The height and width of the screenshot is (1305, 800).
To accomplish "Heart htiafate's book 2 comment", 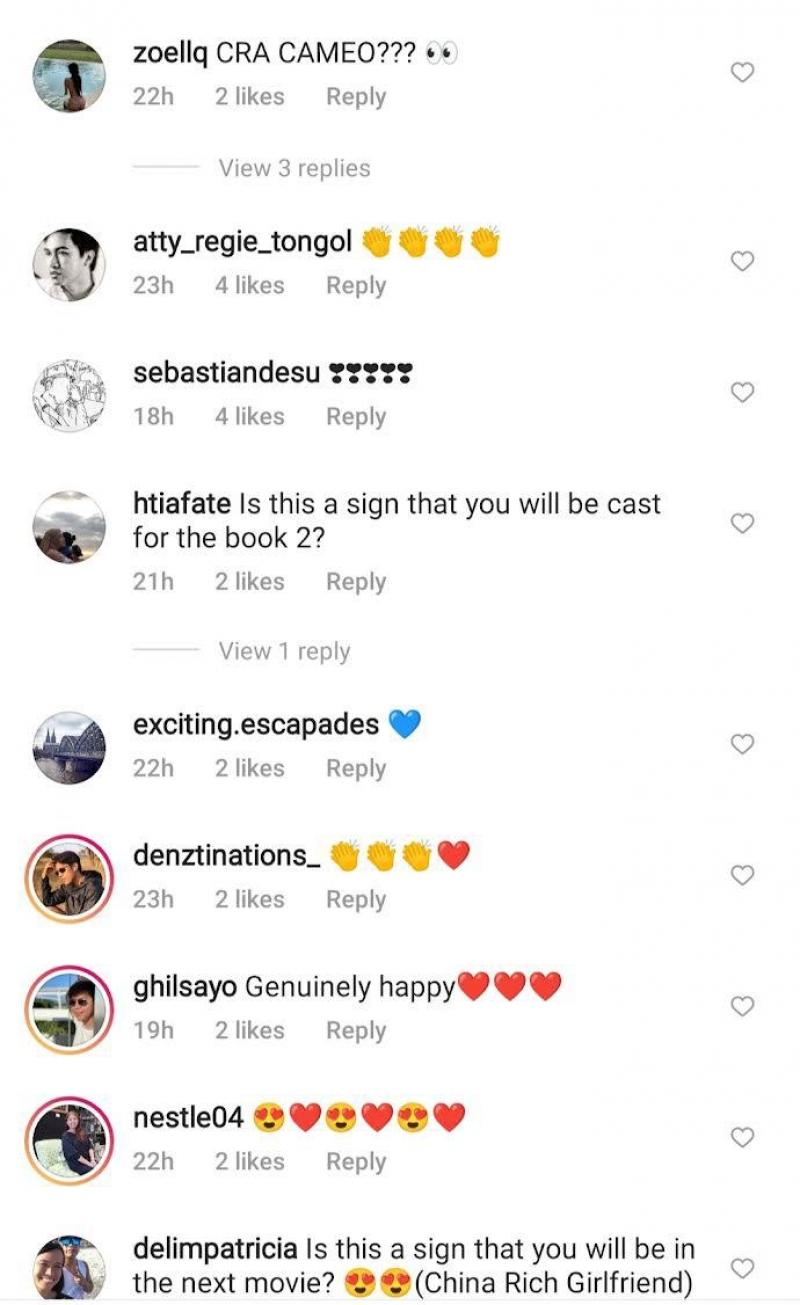I will click(x=742, y=523).
